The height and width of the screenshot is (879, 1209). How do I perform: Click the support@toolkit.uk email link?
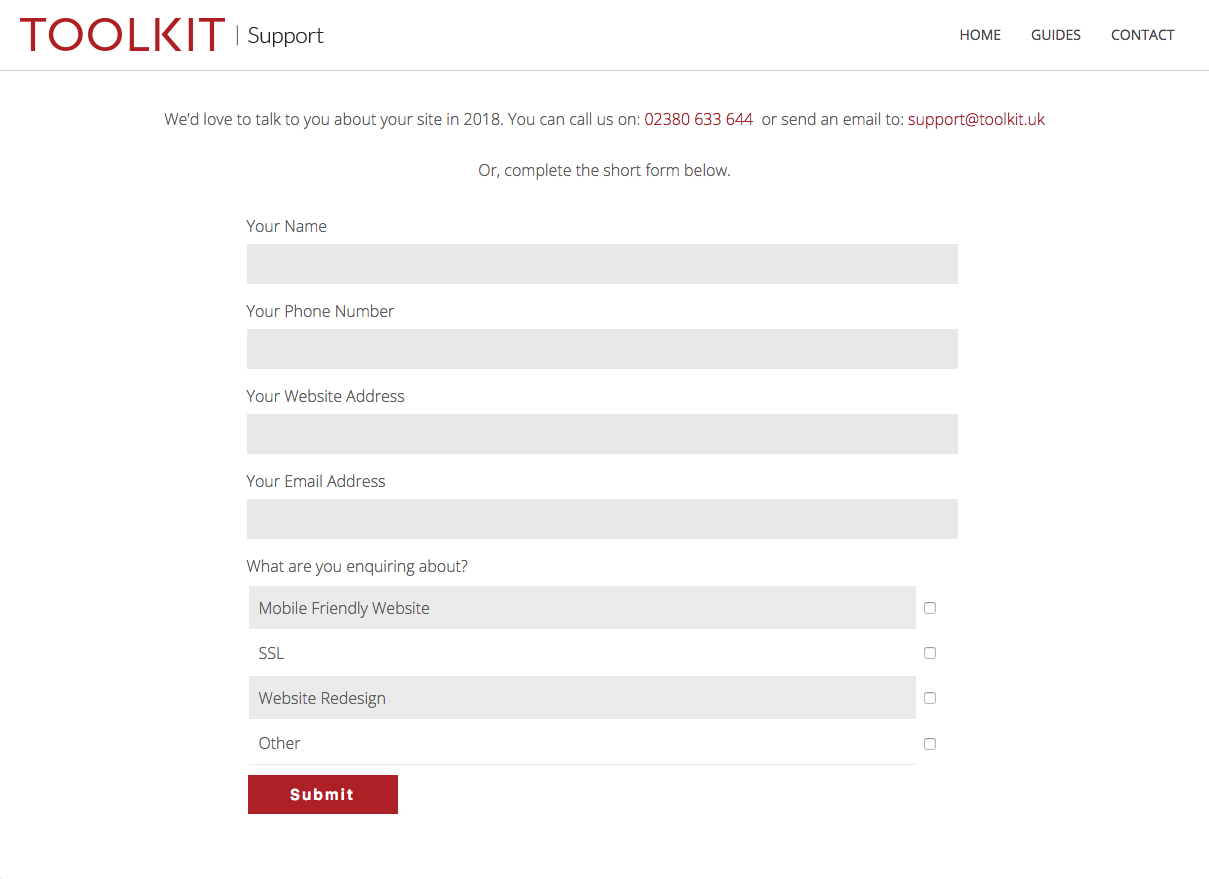[x=976, y=119]
